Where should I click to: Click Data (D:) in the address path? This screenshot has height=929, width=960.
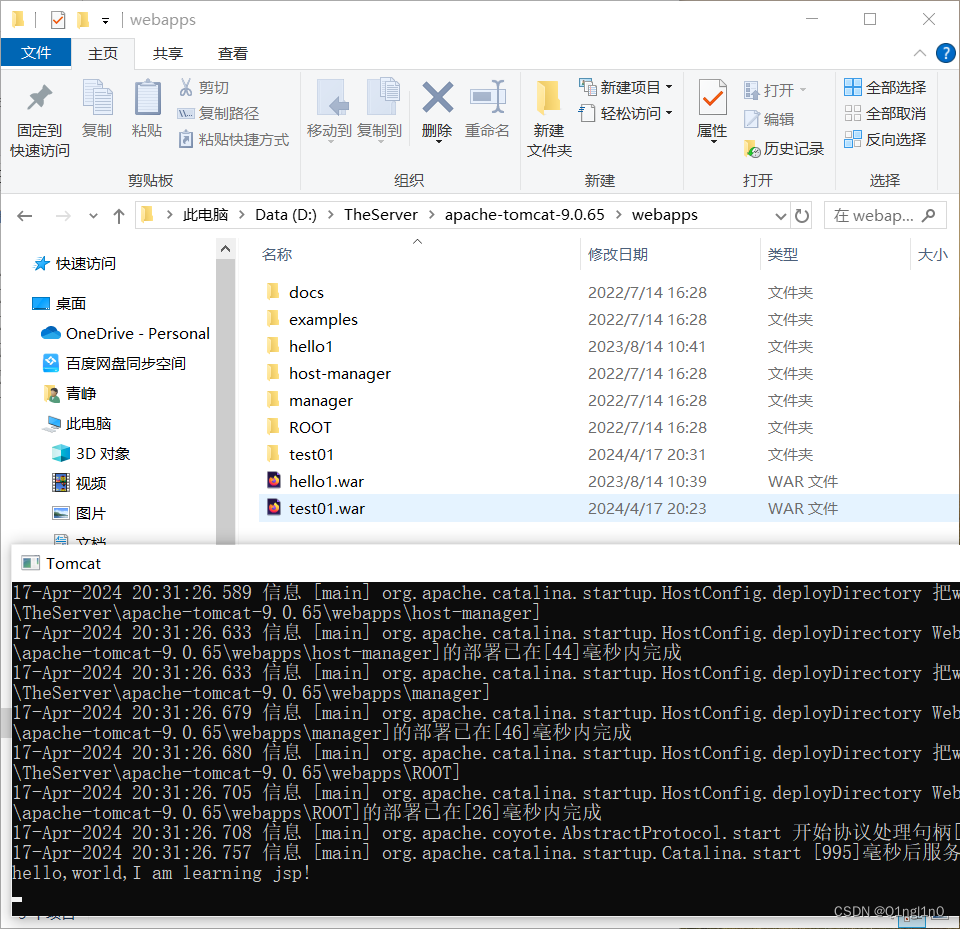coord(286,215)
